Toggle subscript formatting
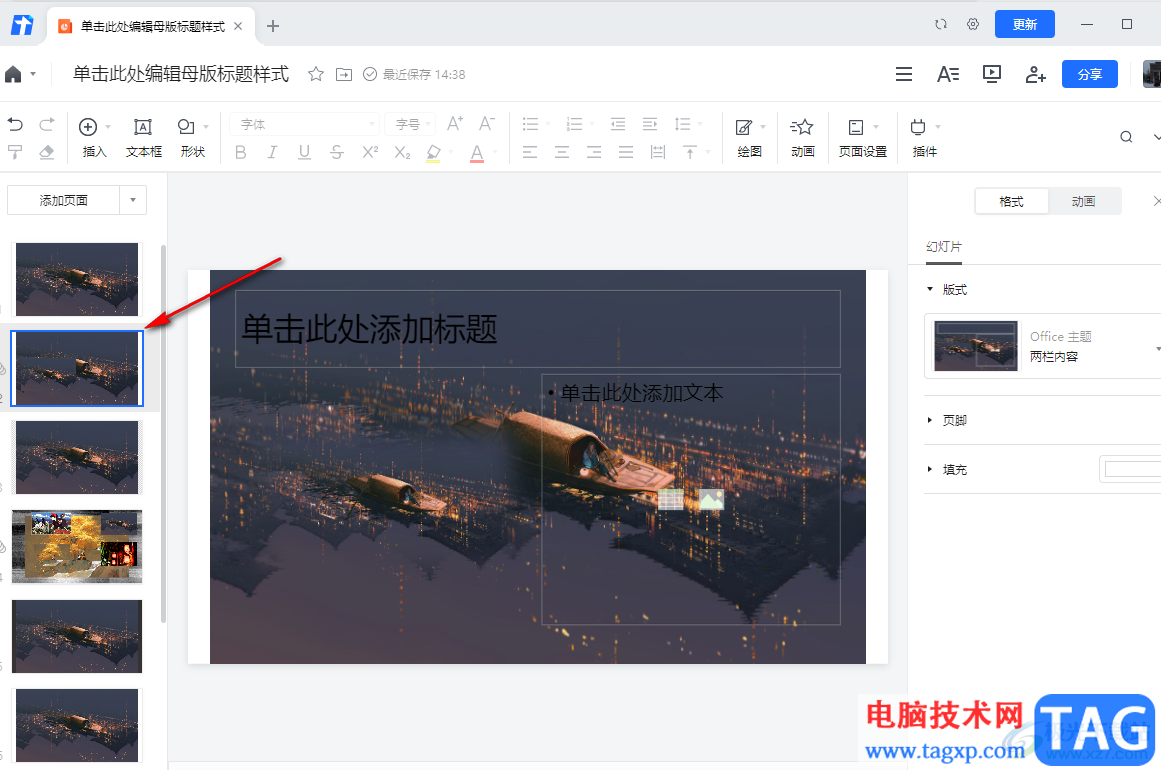This screenshot has height=770, width=1161. pos(402,153)
